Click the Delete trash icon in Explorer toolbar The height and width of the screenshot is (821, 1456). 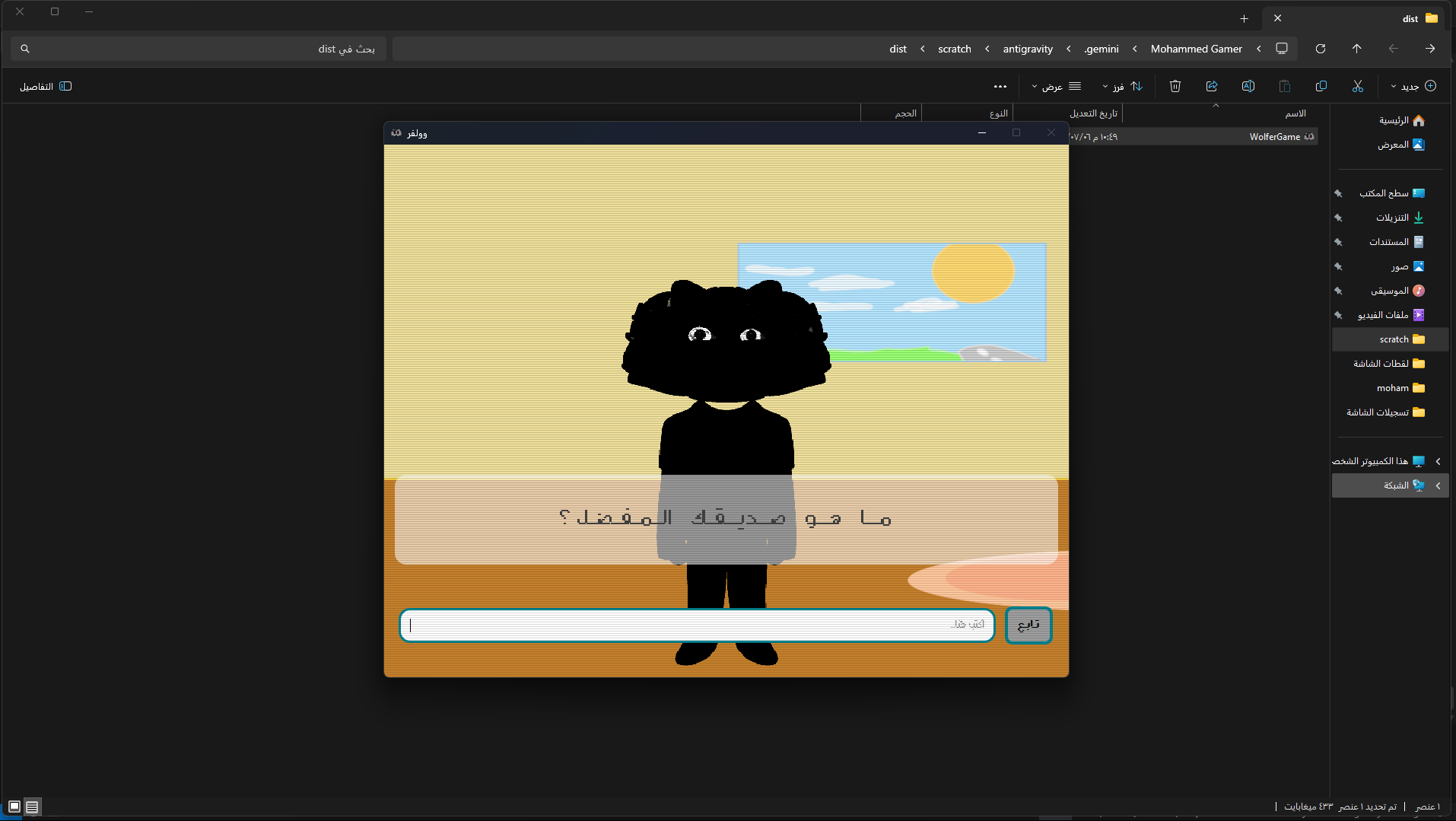[x=1175, y=87]
